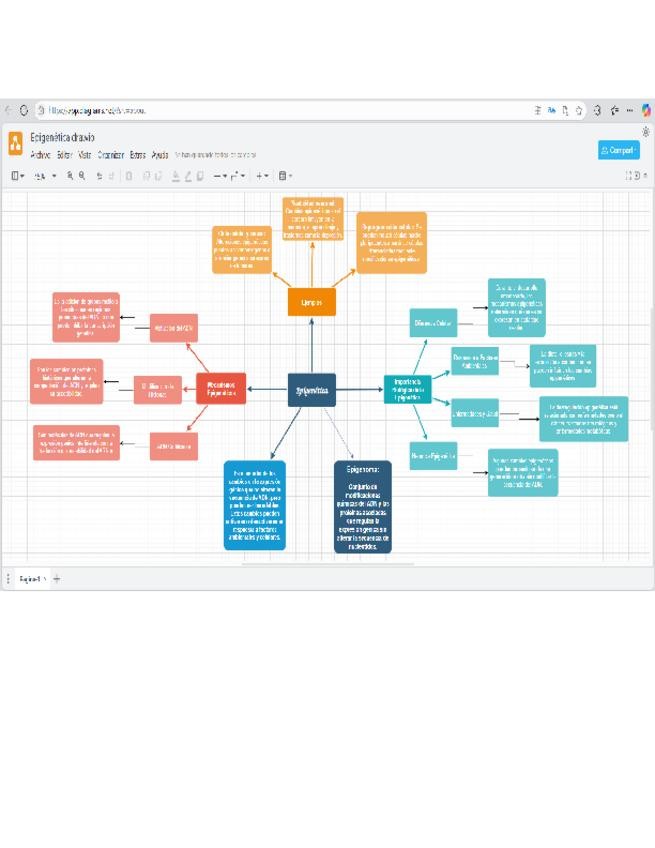Expand the connection style dropdown arrow

click(225, 176)
